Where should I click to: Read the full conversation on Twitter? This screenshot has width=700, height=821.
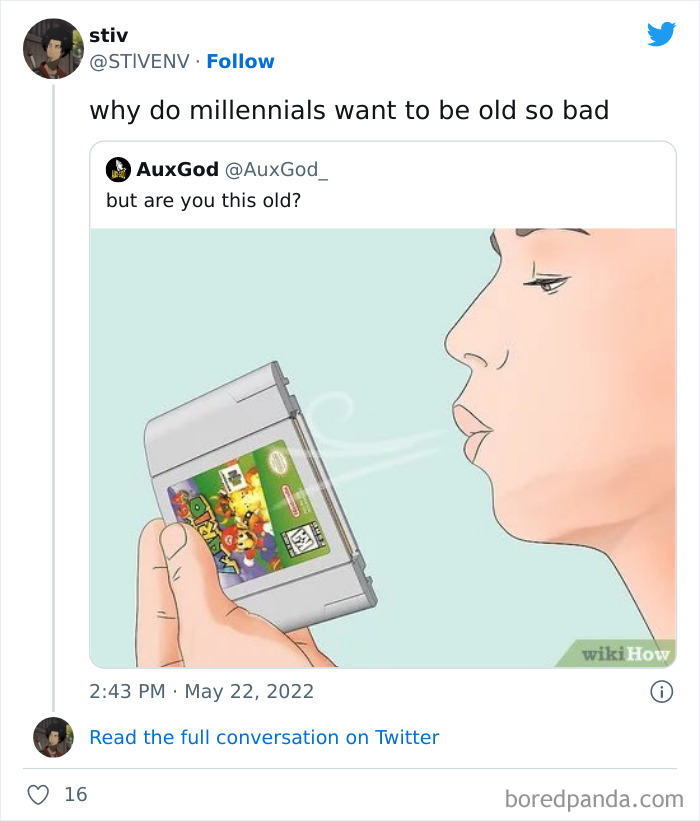tap(264, 737)
